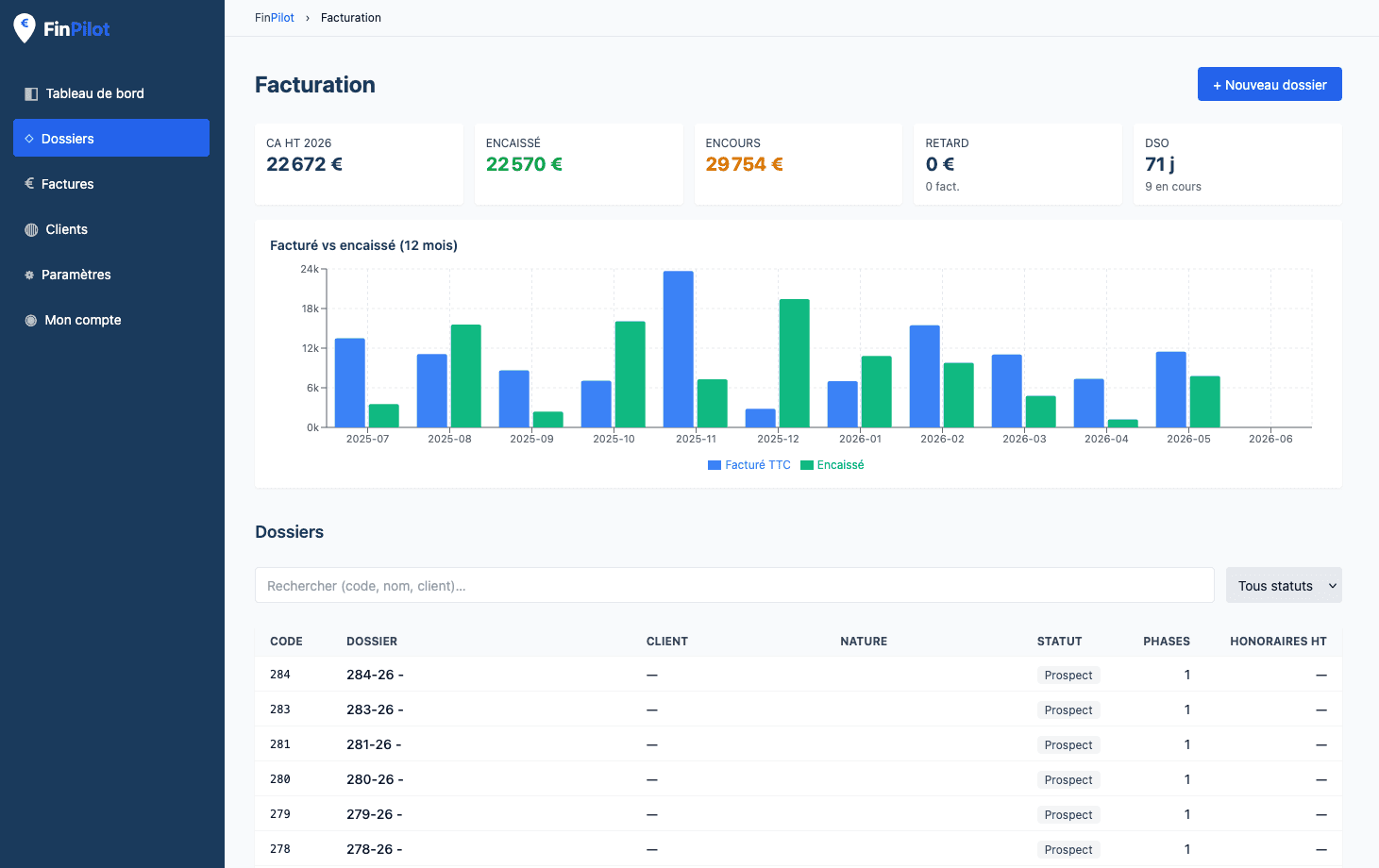Open dossier 280-26 row

(799, 779)
